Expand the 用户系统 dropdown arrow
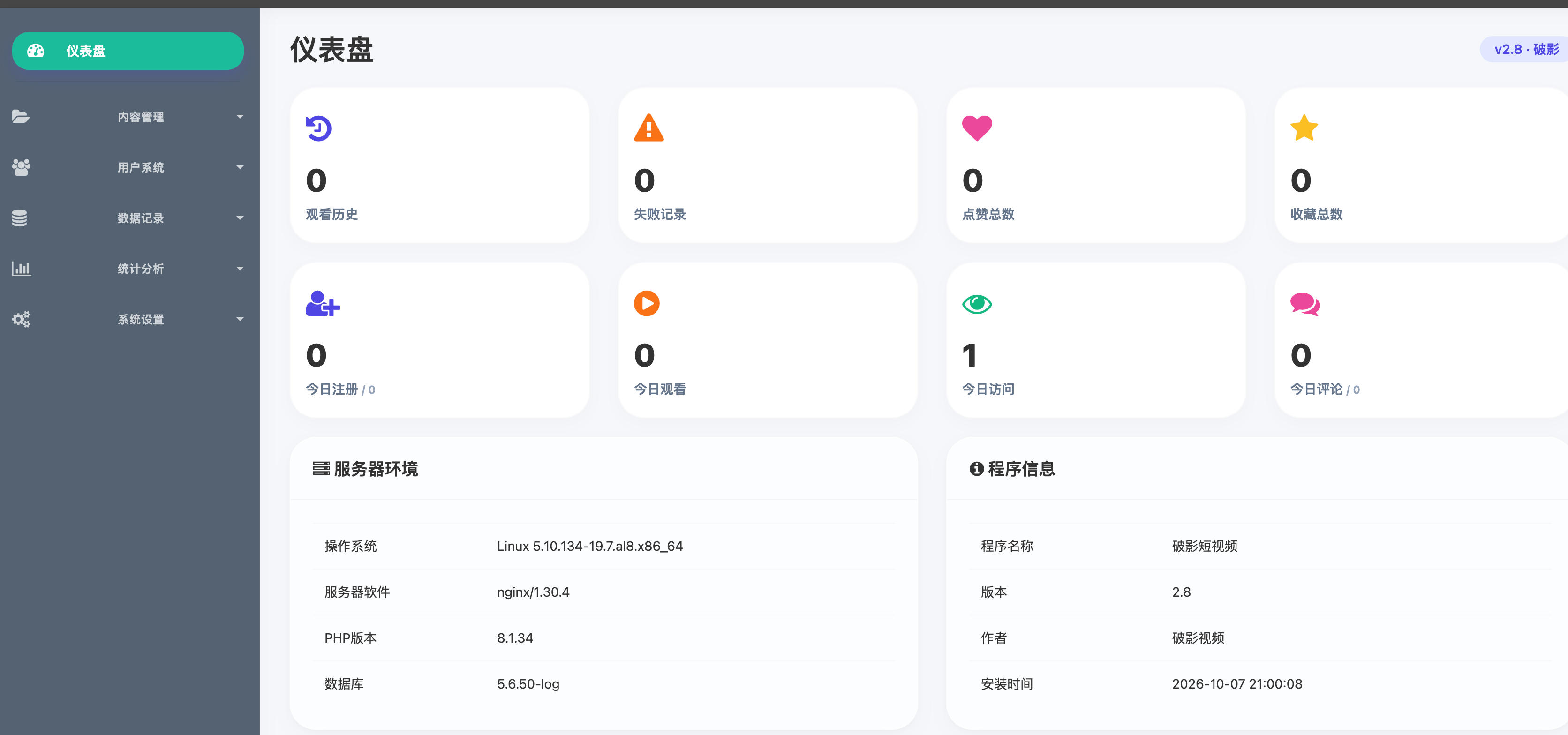The width and height of the screenshot is (1568, 735). pos(240,167)
